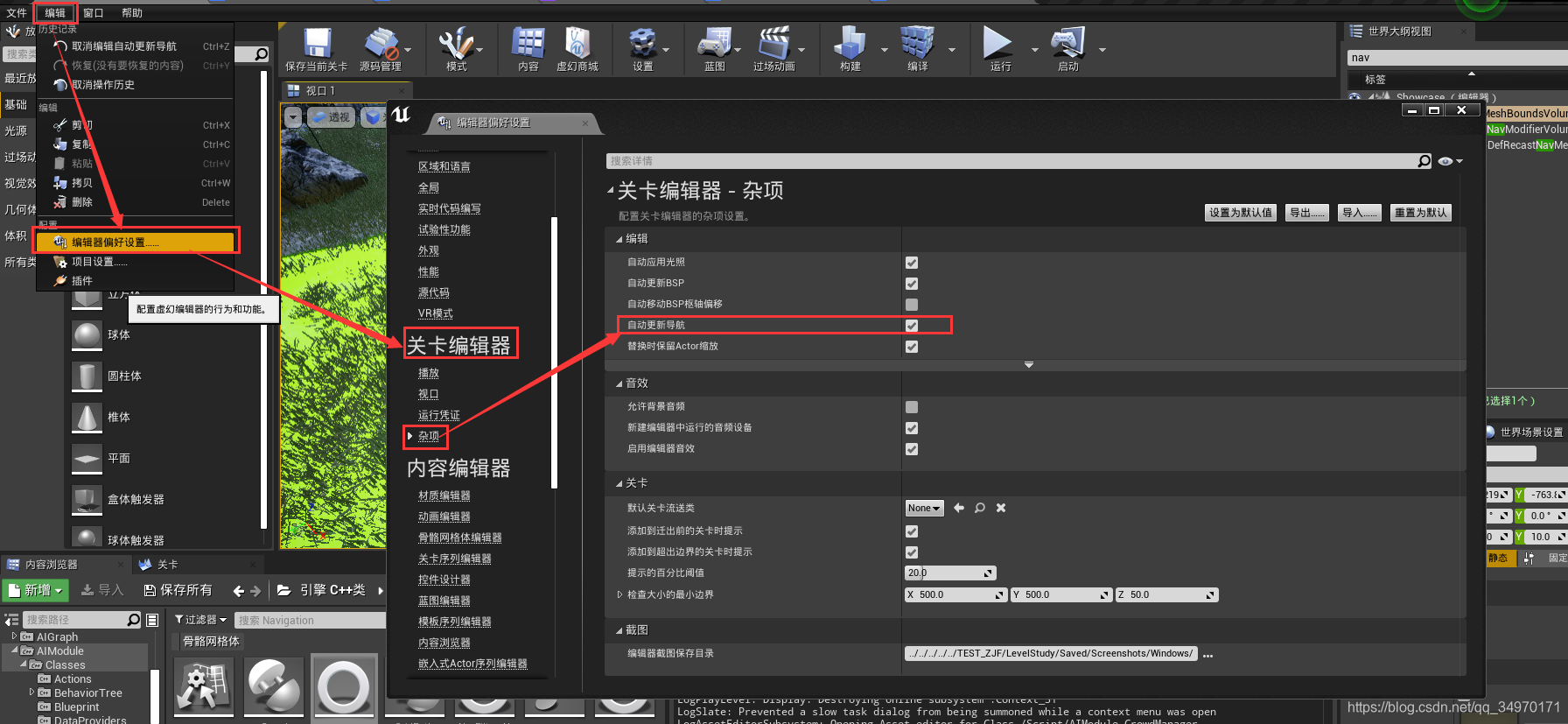Screen dimensions: 1568x724
Task: Click the 导入 import button in preferences
Action: [1360, 213]
